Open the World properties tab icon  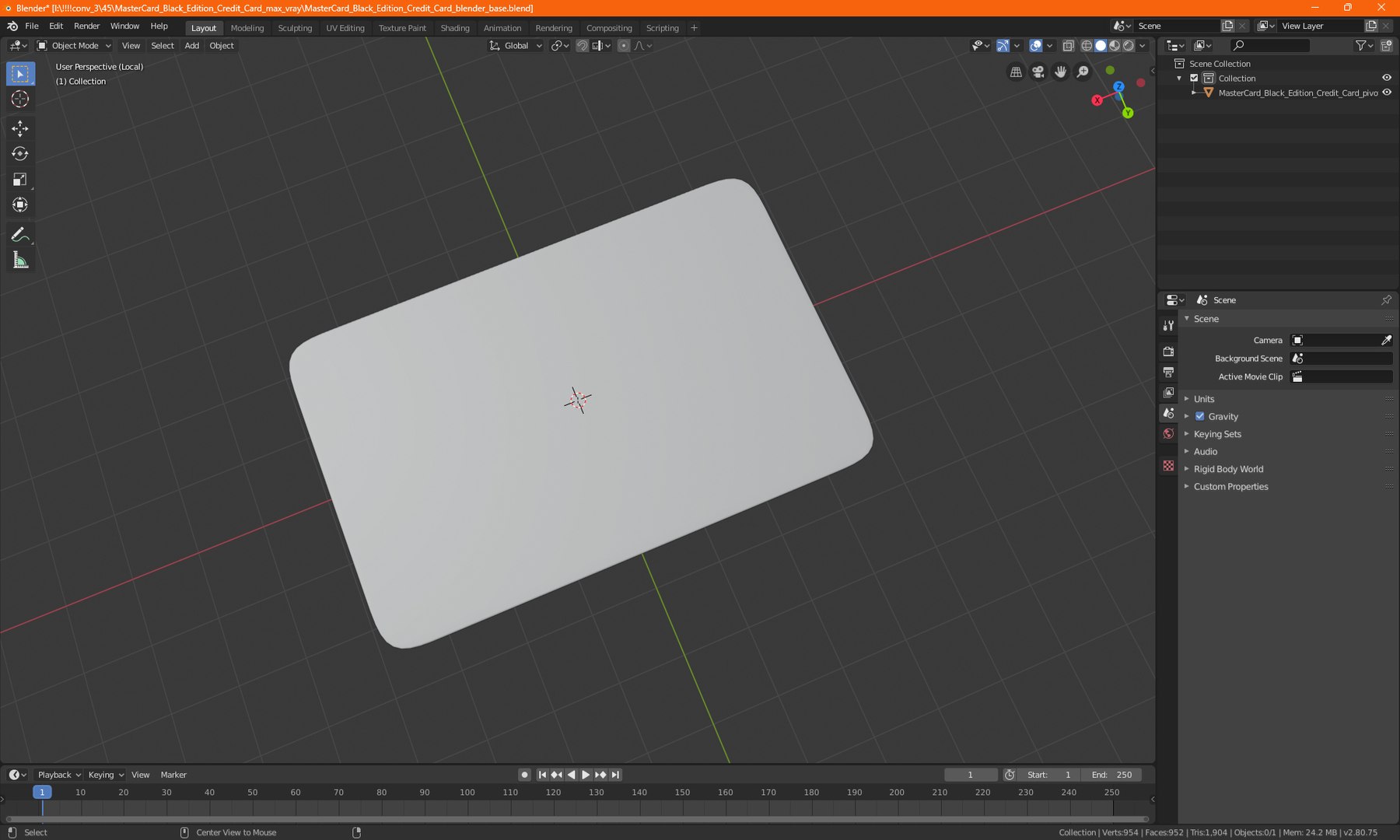coord(1168,434)
